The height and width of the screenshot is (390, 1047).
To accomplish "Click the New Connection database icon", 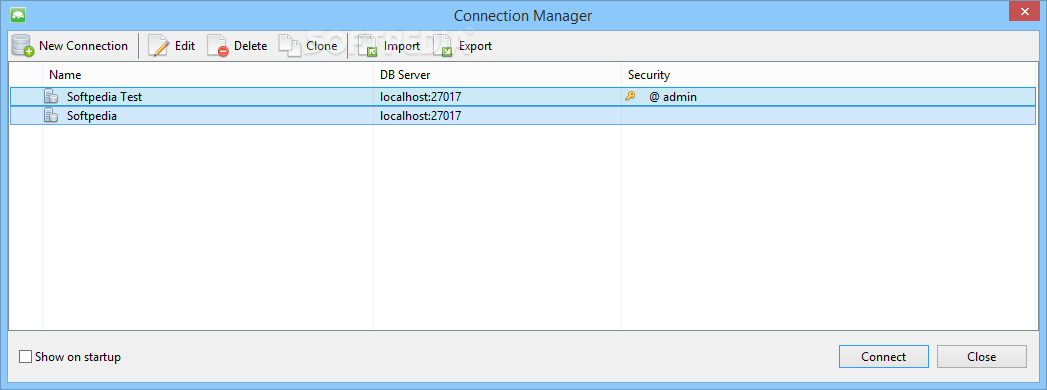I will [x=23, y=46].
